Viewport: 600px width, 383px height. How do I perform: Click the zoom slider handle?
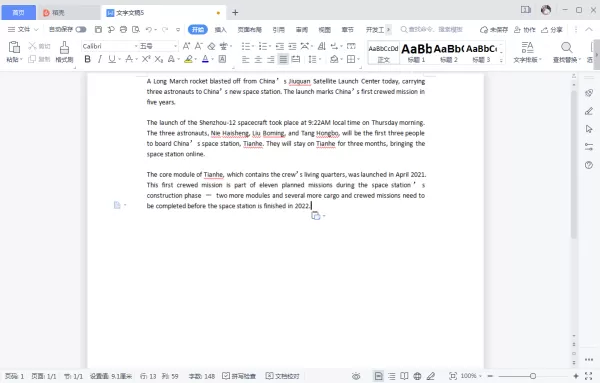pos(533,376)
